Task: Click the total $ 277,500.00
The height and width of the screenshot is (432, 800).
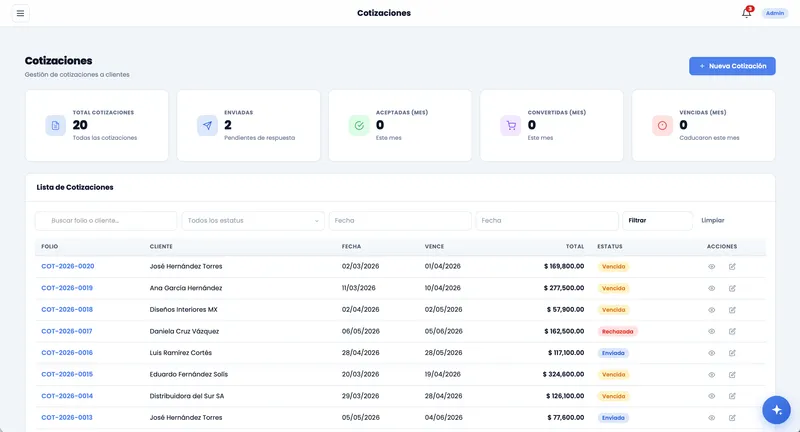Action: (564, 288)
